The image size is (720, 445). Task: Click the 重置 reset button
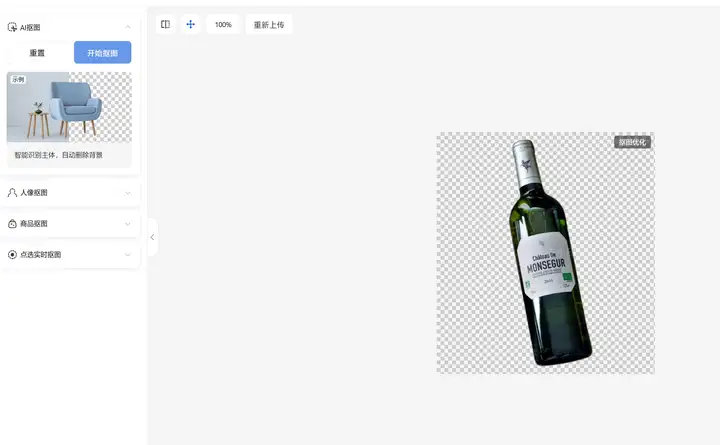click(37, 53)
